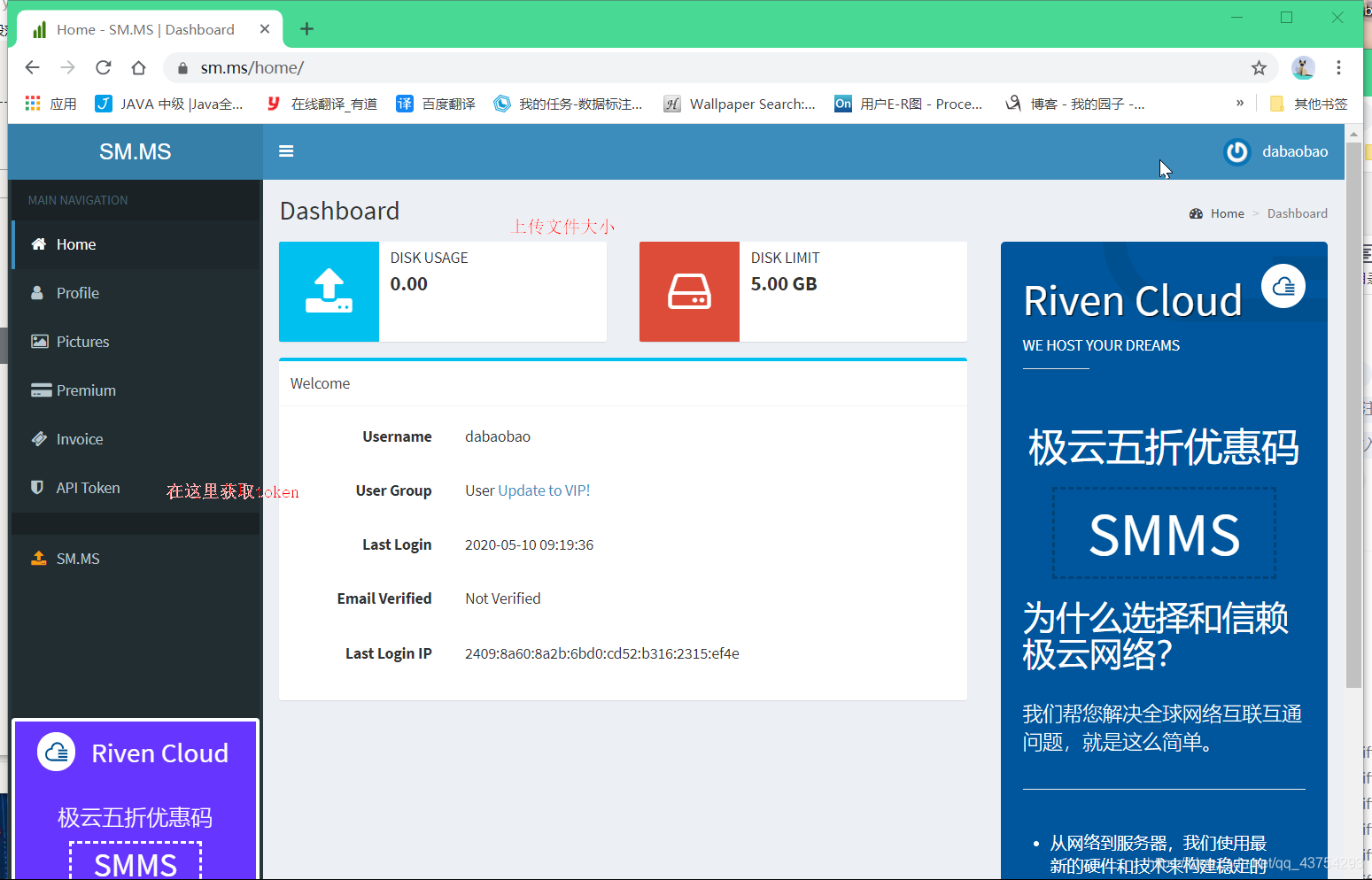Open a new browser tab with plus
The width and height of the screenshot is (1372, 880).
pos(306,29)
